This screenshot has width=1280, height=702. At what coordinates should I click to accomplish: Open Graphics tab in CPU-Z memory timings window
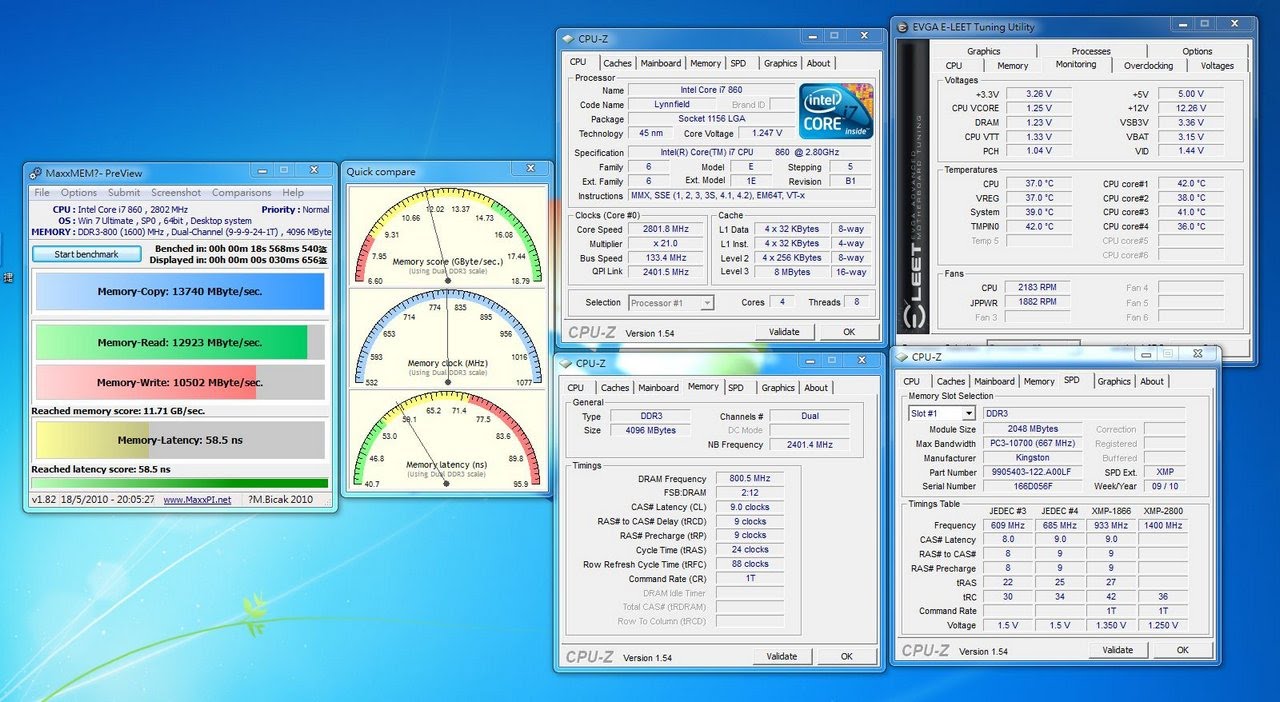coord(778,388)
